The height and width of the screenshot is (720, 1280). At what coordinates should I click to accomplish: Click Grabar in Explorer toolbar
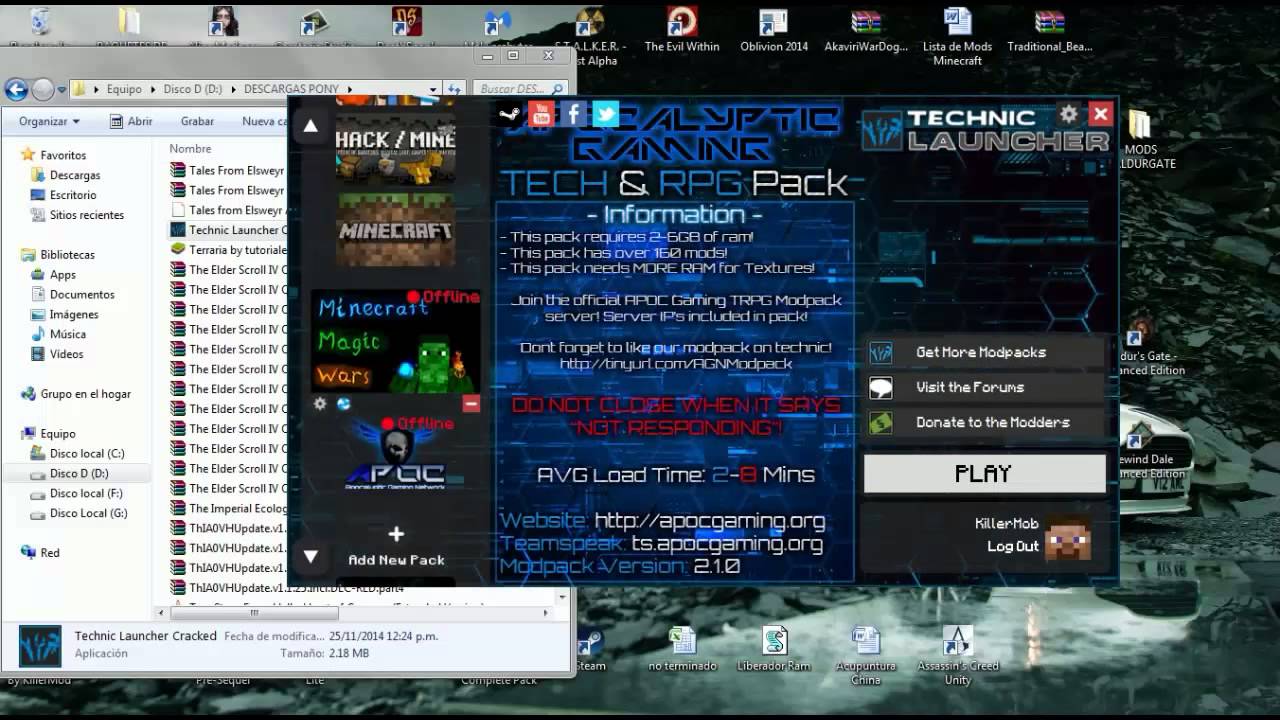[x=197, y=121]
